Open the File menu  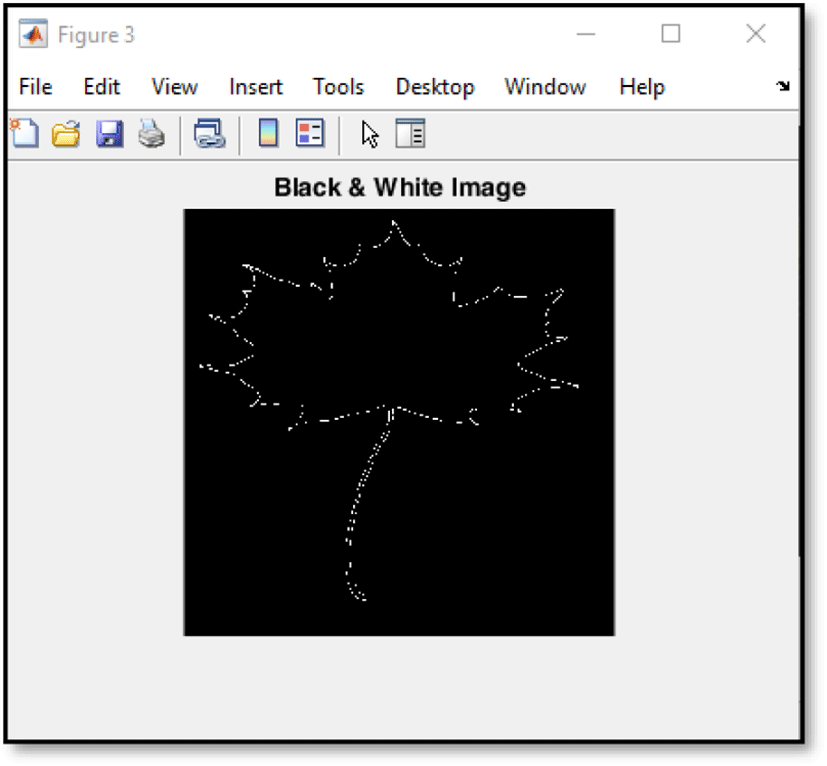(x=35, y=87)
